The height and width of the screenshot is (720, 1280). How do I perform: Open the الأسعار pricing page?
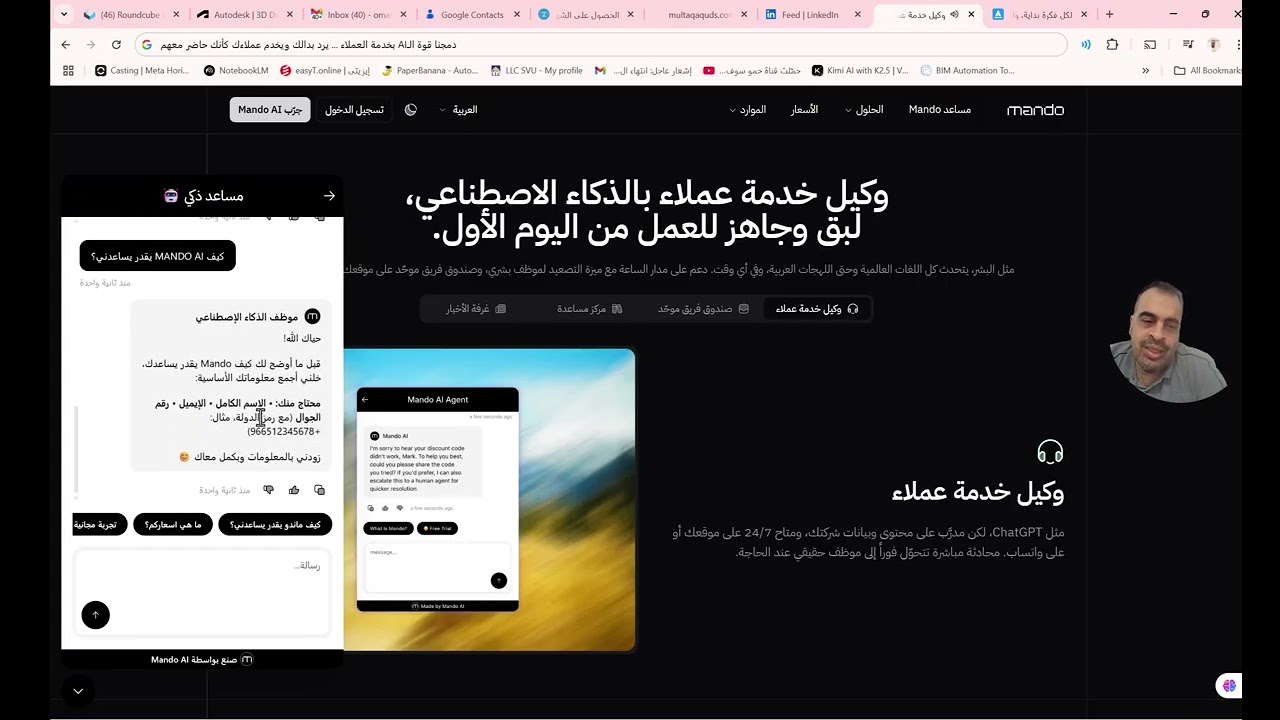point(805,110)
